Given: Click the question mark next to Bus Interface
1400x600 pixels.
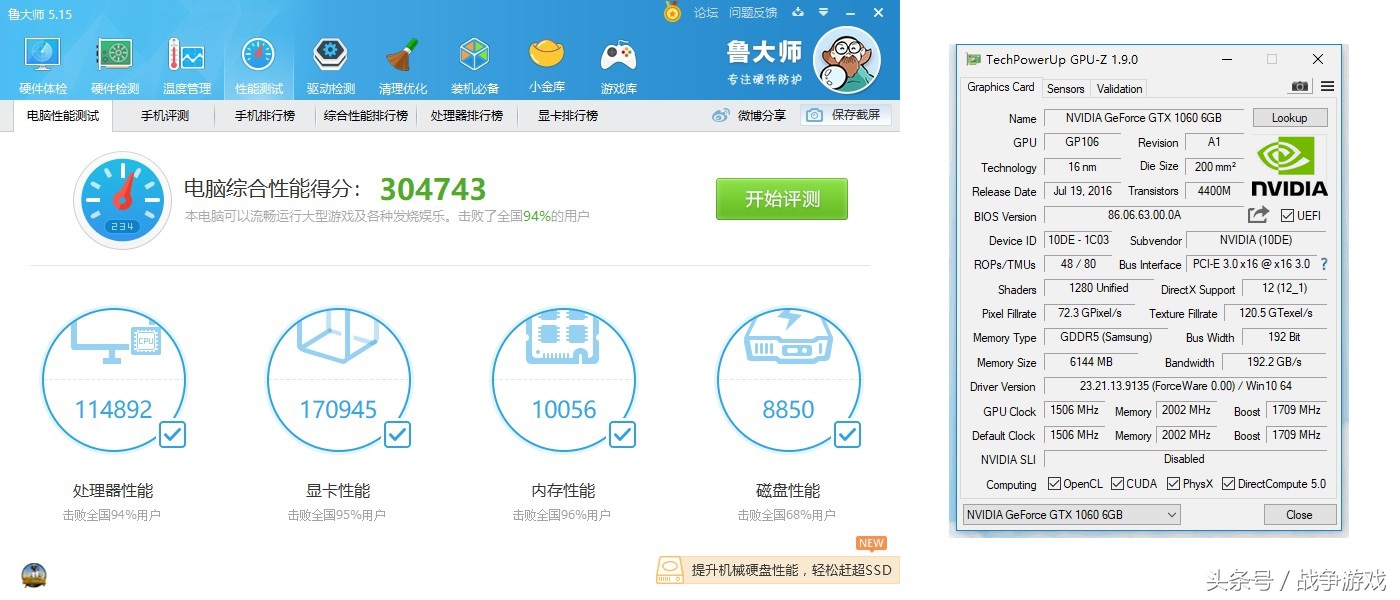Looking at the screenshot, I should (1323, 264).
